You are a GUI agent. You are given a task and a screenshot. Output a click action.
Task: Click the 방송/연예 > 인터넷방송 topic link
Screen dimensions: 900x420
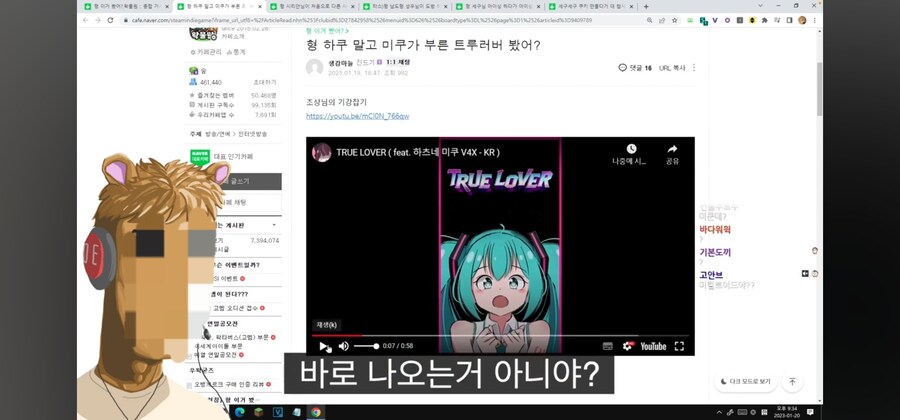(x=236, y=134)
